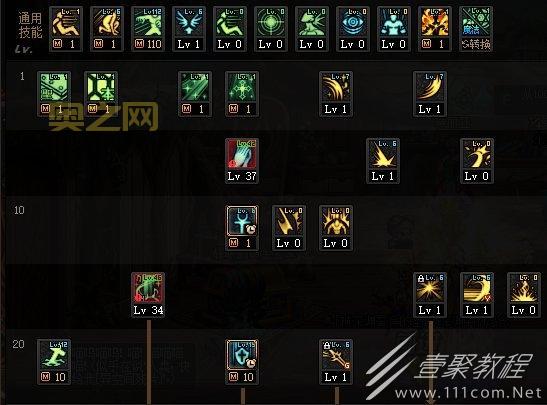Viewport: 547px width, 405px height.
Task: Select the blue humanoid figure skill Lv 0
Action: click(394, 29)
